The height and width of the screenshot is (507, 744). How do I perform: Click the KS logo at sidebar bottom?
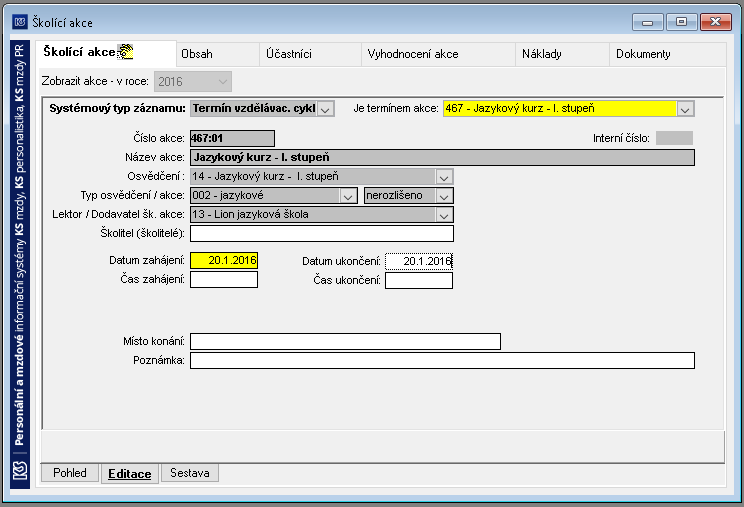click(x=19, y=470)
